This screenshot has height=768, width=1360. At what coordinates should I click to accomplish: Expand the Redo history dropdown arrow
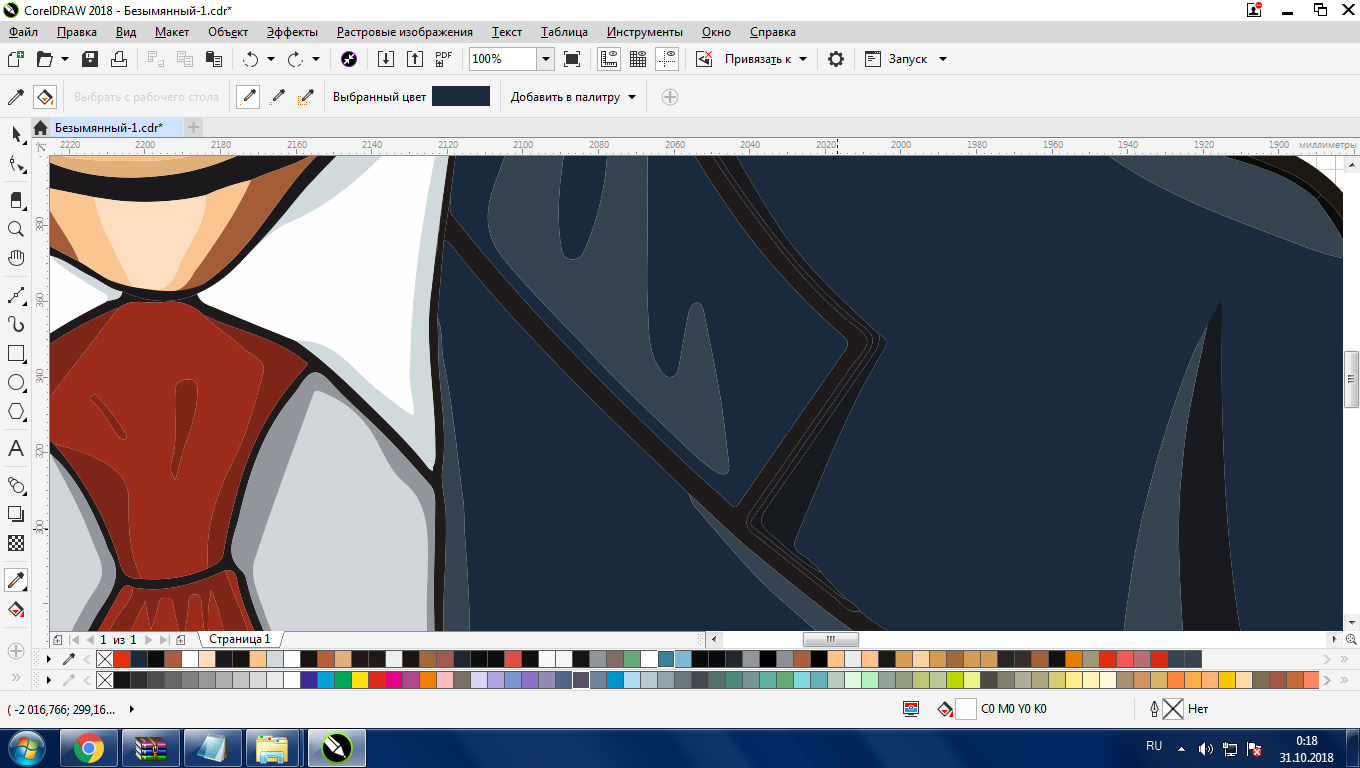tap(316, 59)
